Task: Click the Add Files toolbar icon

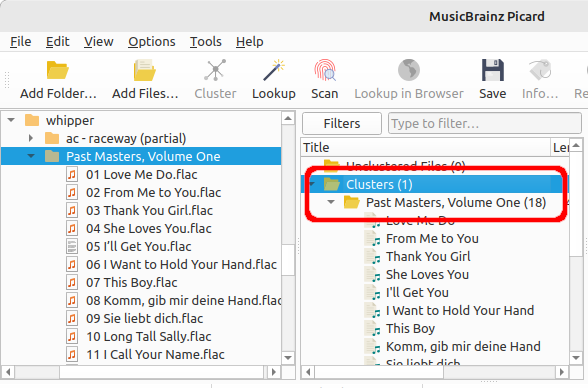Action: (145, 70)
